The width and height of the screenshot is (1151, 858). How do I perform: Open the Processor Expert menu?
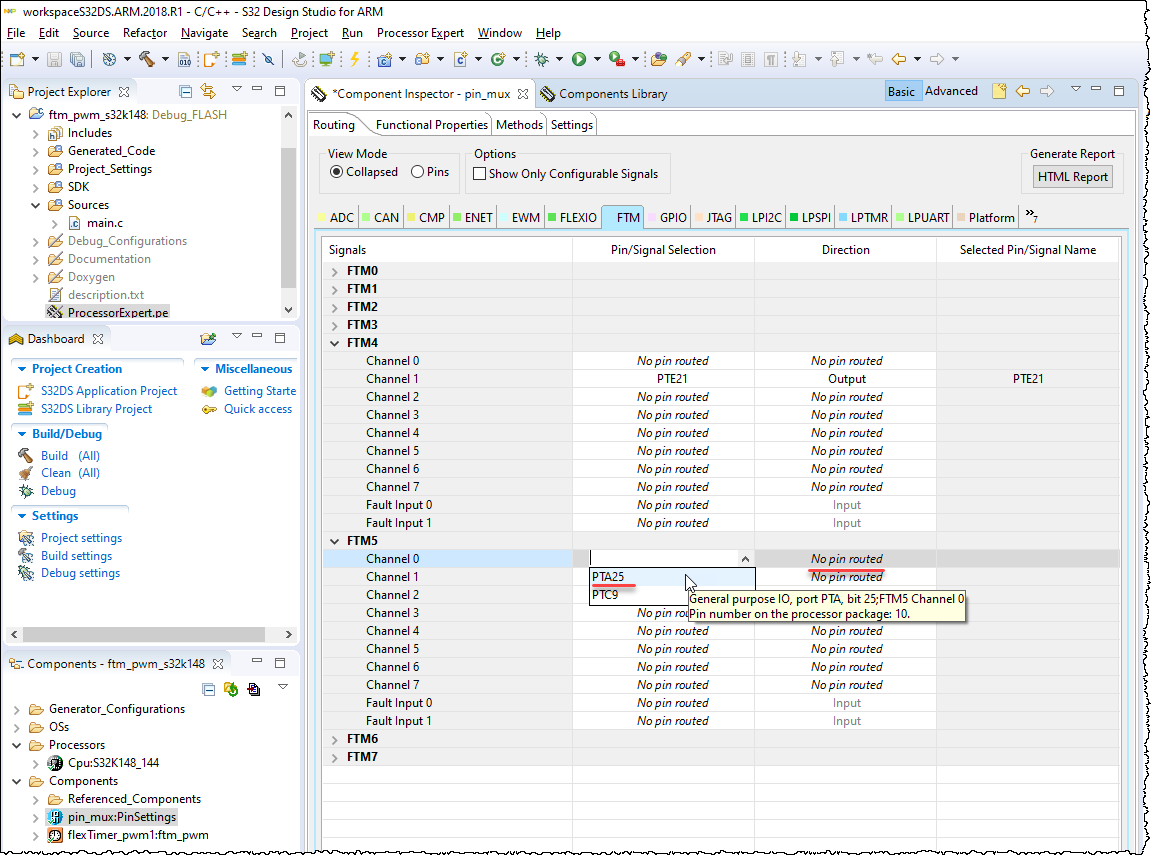point(420,33)
